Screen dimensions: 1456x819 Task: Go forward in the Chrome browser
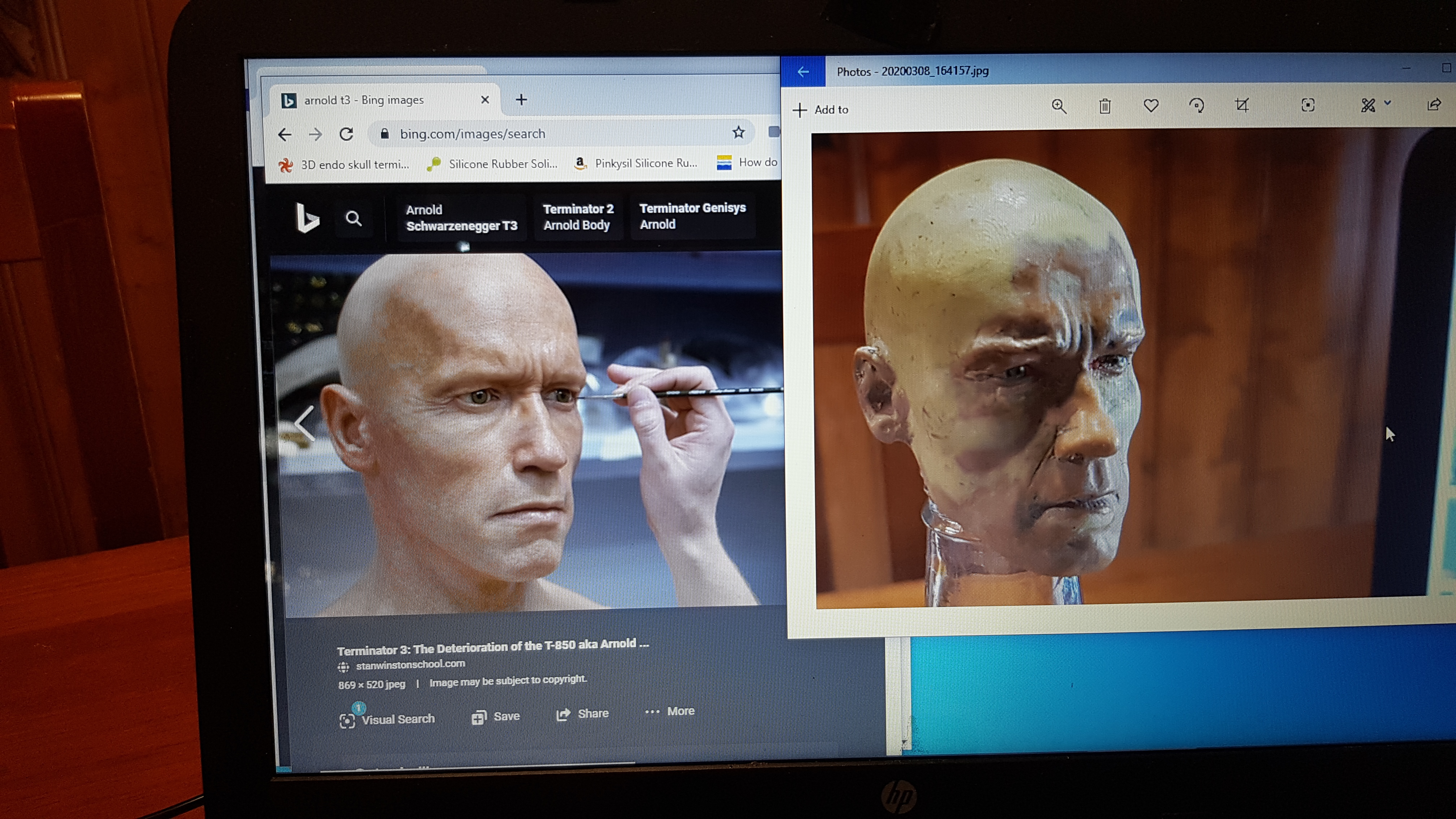(x=315, y=135)
